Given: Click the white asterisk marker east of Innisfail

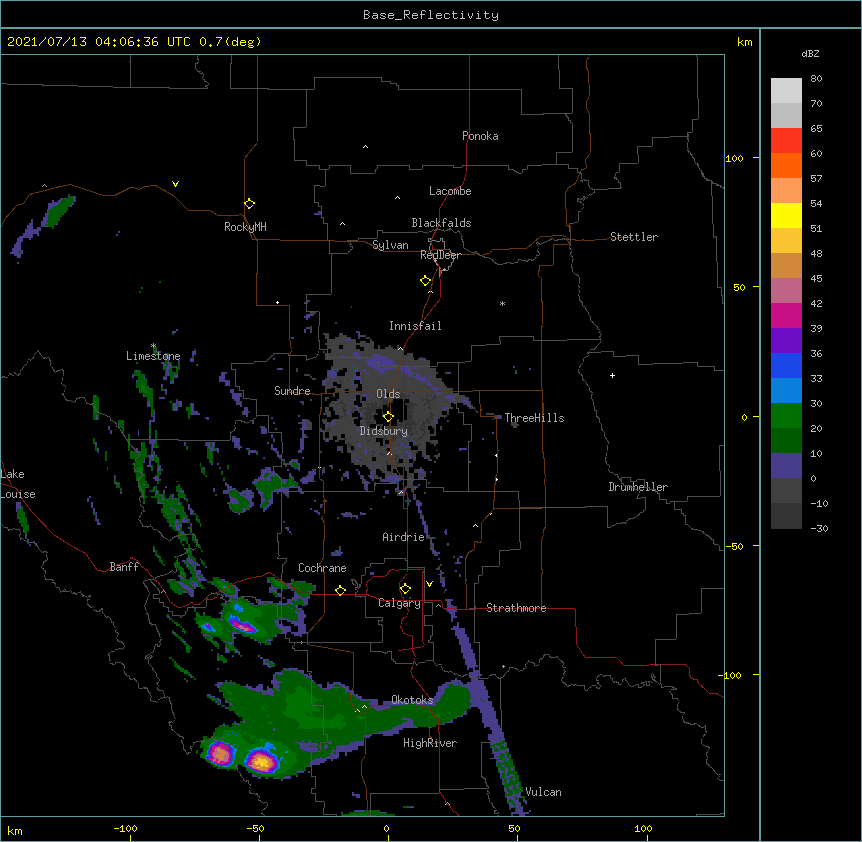Looking at the screenshot, I should click(502, 303).
